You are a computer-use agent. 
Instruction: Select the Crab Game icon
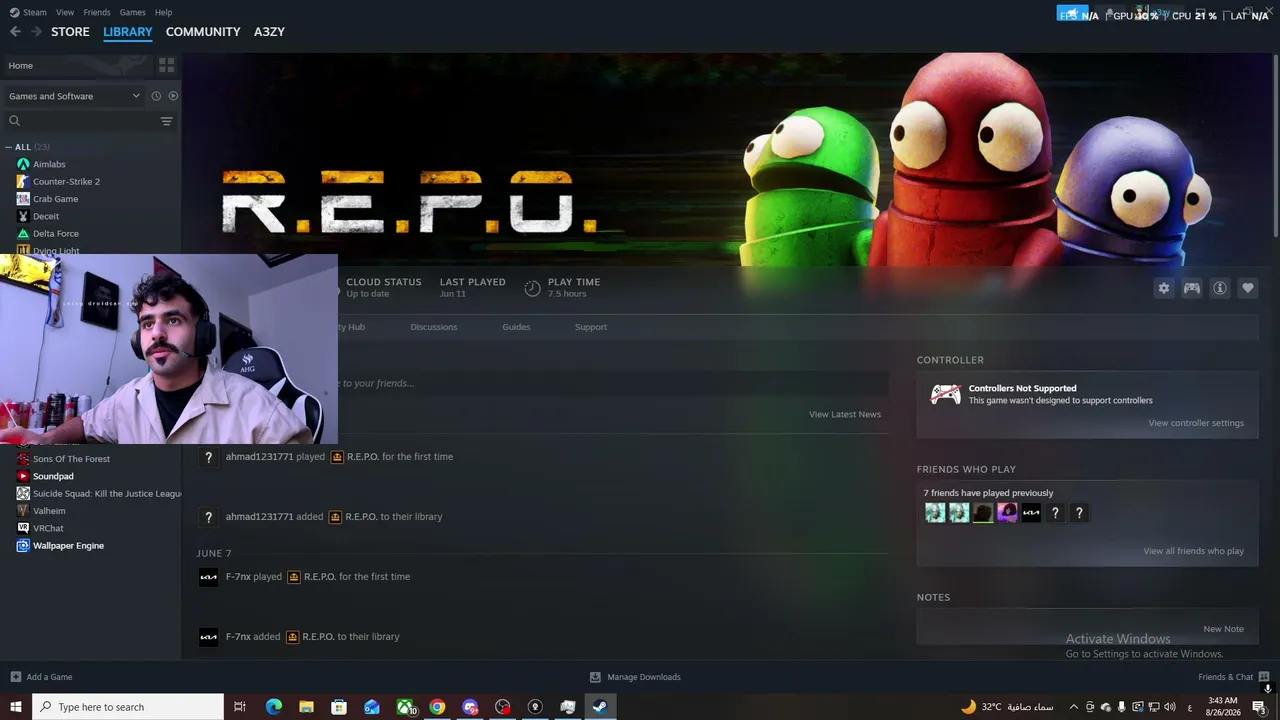[23, 199]
